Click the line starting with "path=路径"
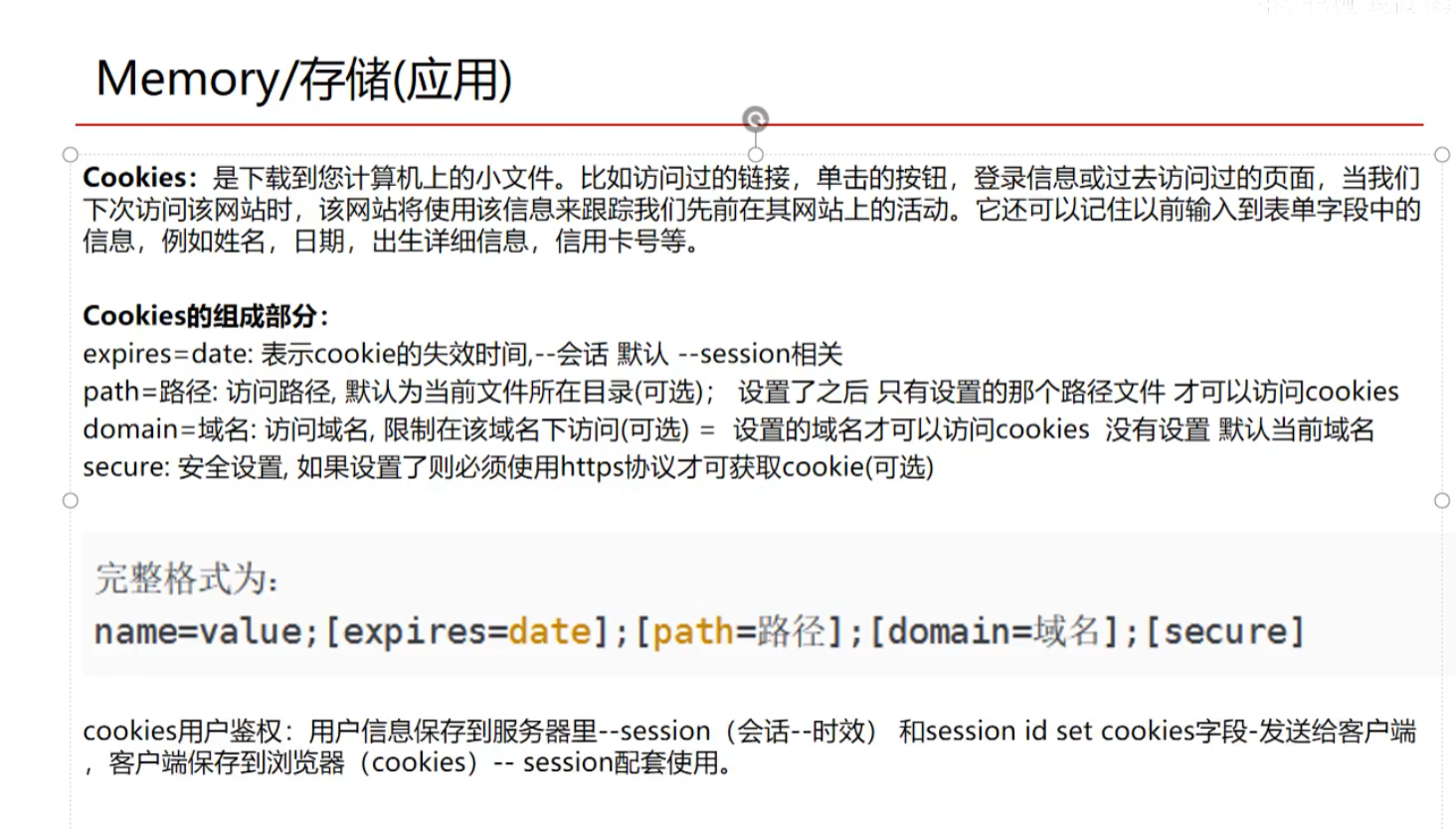Image resolution: width=1456 pixels, height=830 pixels. tap(740, 392)
